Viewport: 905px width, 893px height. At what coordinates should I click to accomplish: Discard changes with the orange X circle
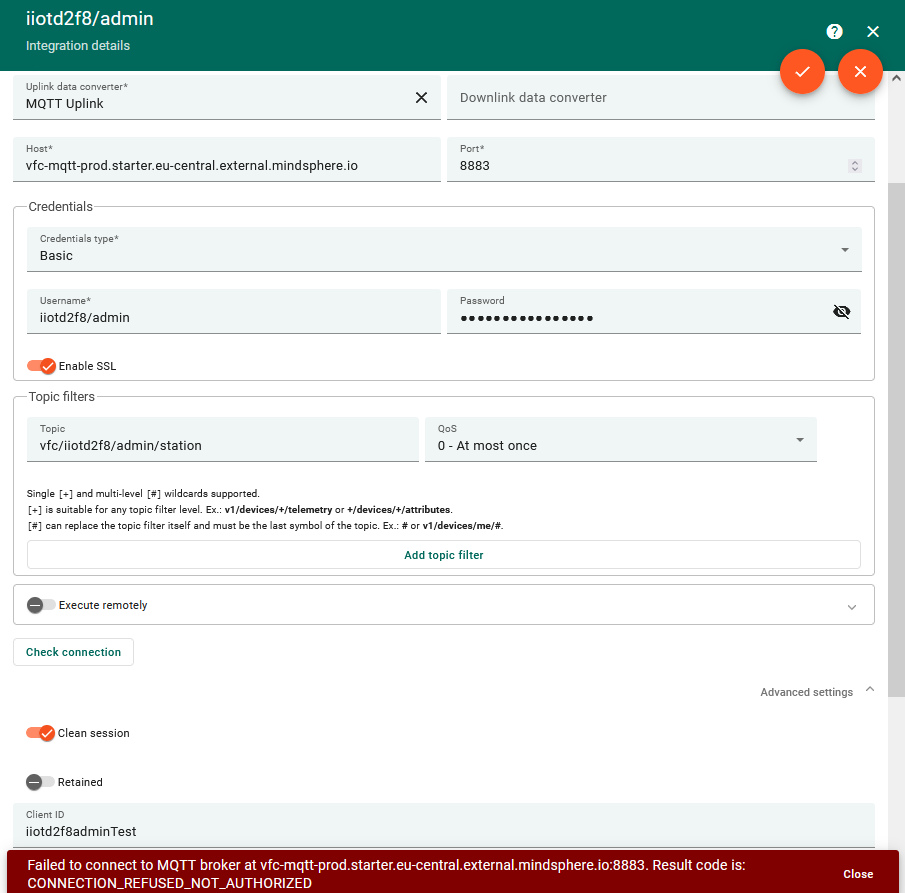(x=860, y=71)
